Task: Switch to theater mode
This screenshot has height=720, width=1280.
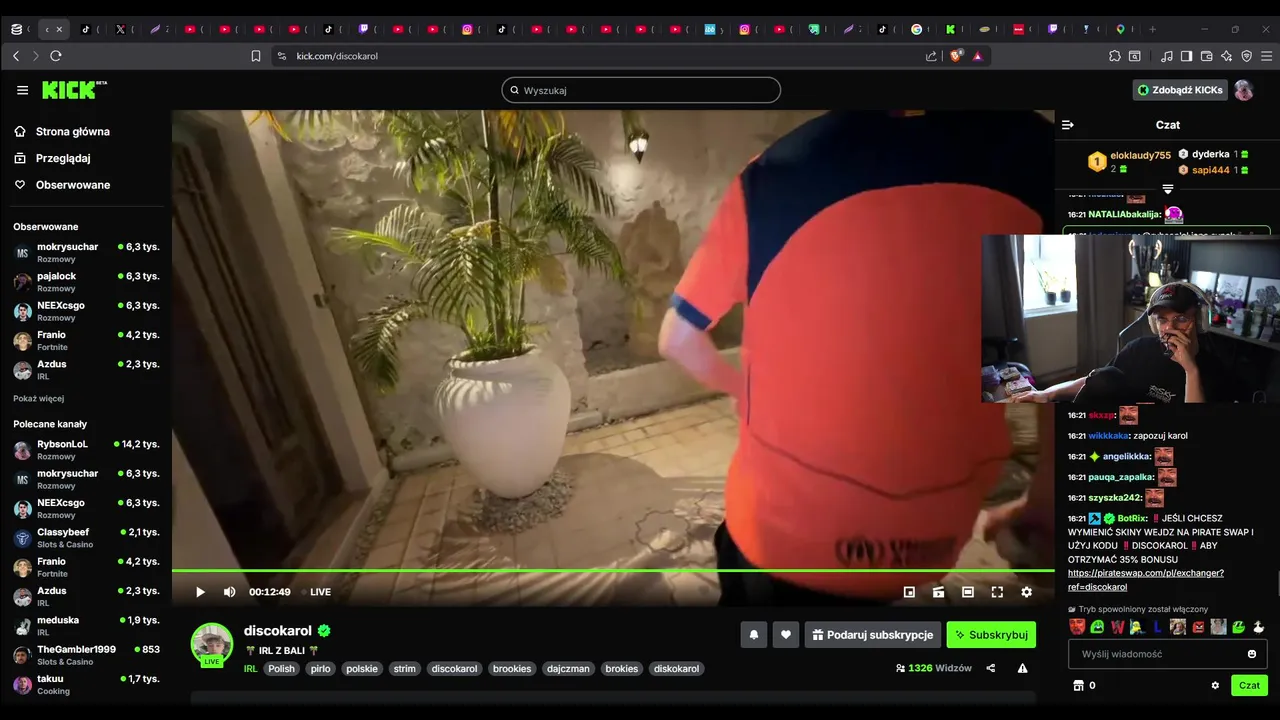Action: coord(968,592)
